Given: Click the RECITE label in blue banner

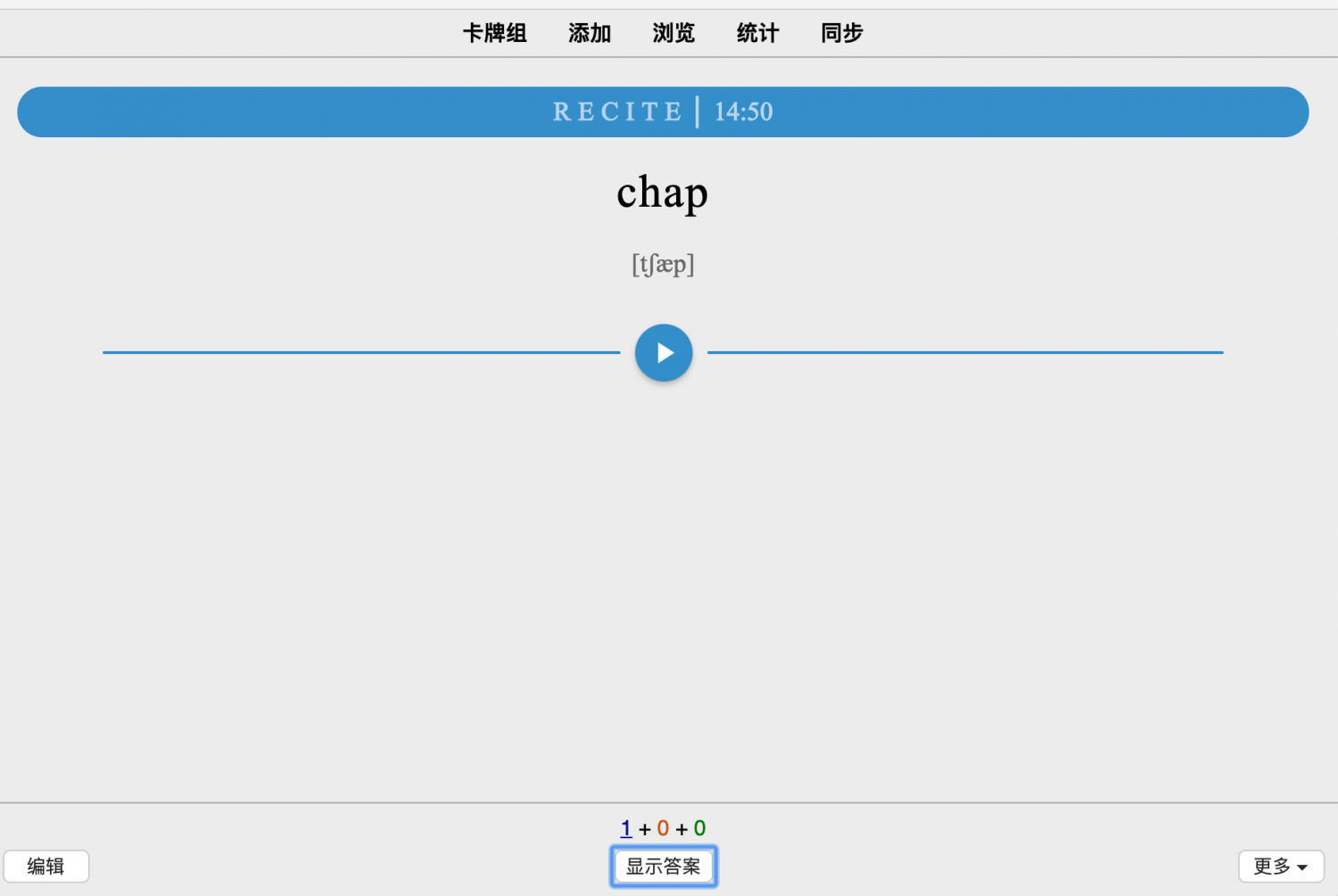Looking at the screenshot, I should [x=617, y=112].
